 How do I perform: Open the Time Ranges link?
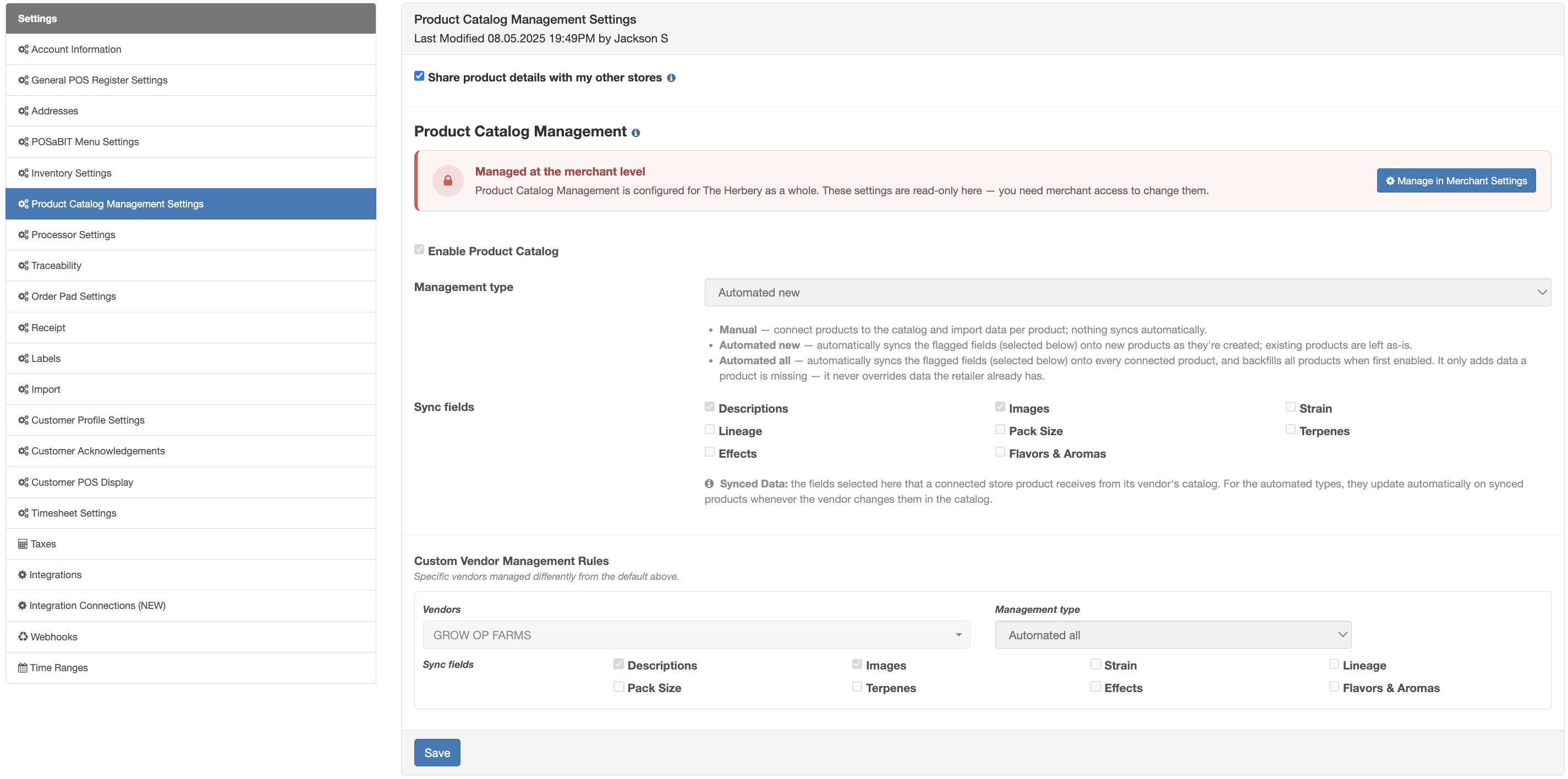(x=190, y=668)
